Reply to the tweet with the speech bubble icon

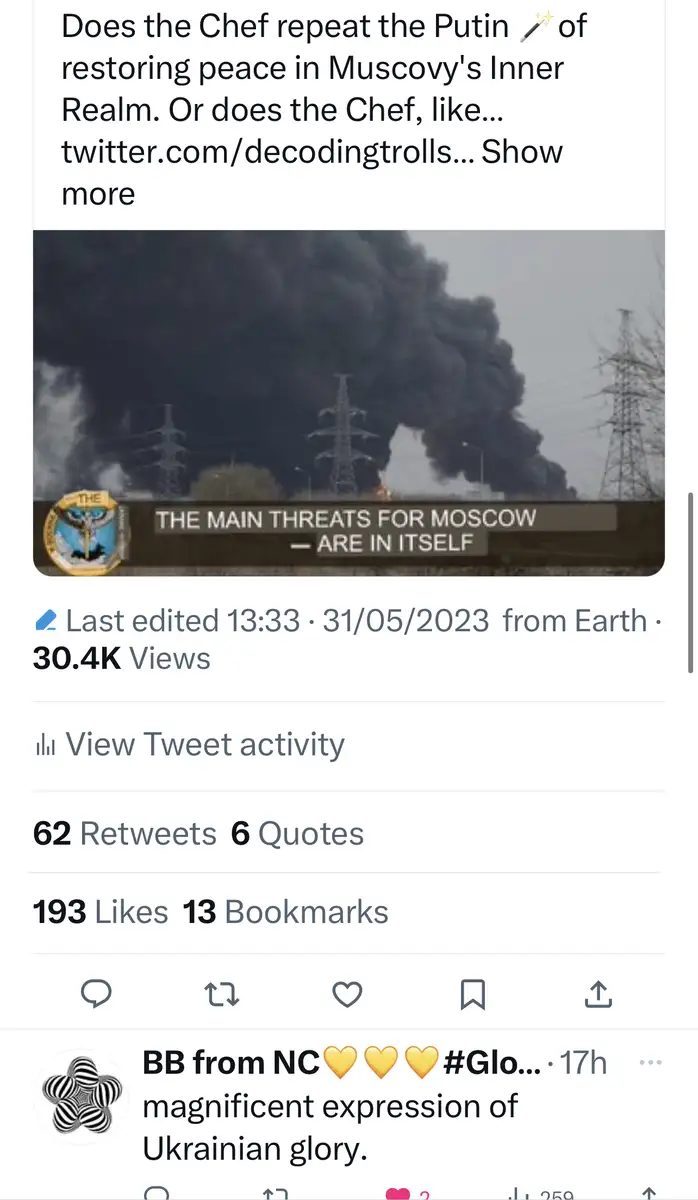point(96,993)
